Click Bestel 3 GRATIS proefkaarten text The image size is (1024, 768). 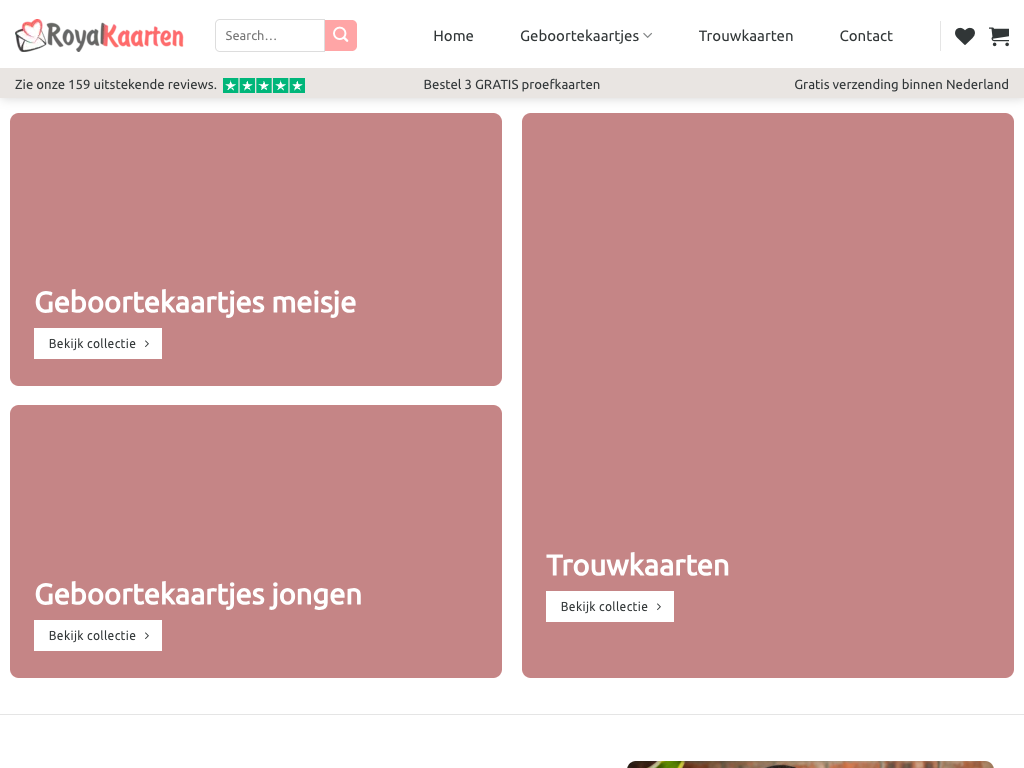(x=512, y=85)
